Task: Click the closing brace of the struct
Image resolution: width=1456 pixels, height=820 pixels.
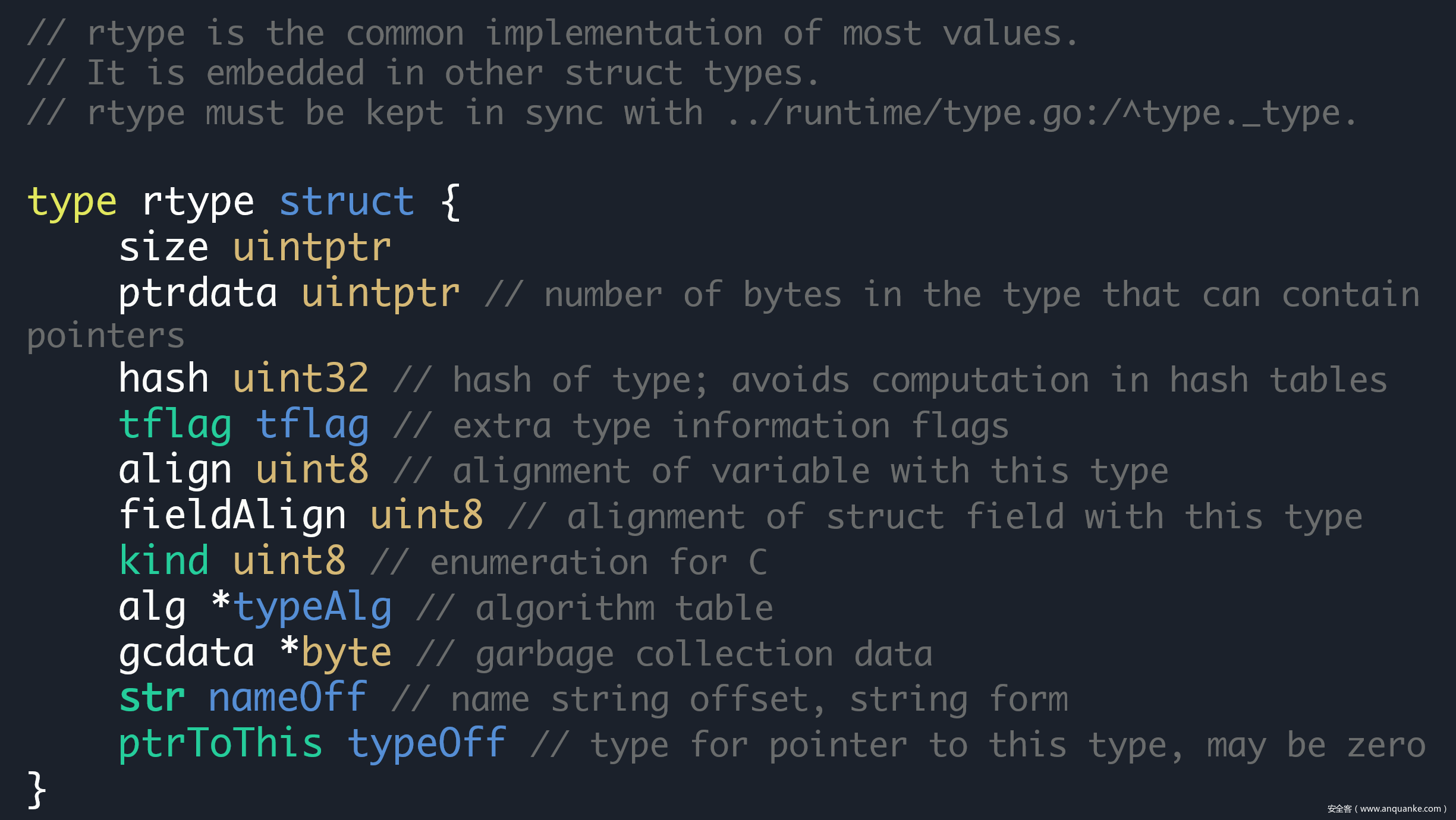Action: click(37, 790)
